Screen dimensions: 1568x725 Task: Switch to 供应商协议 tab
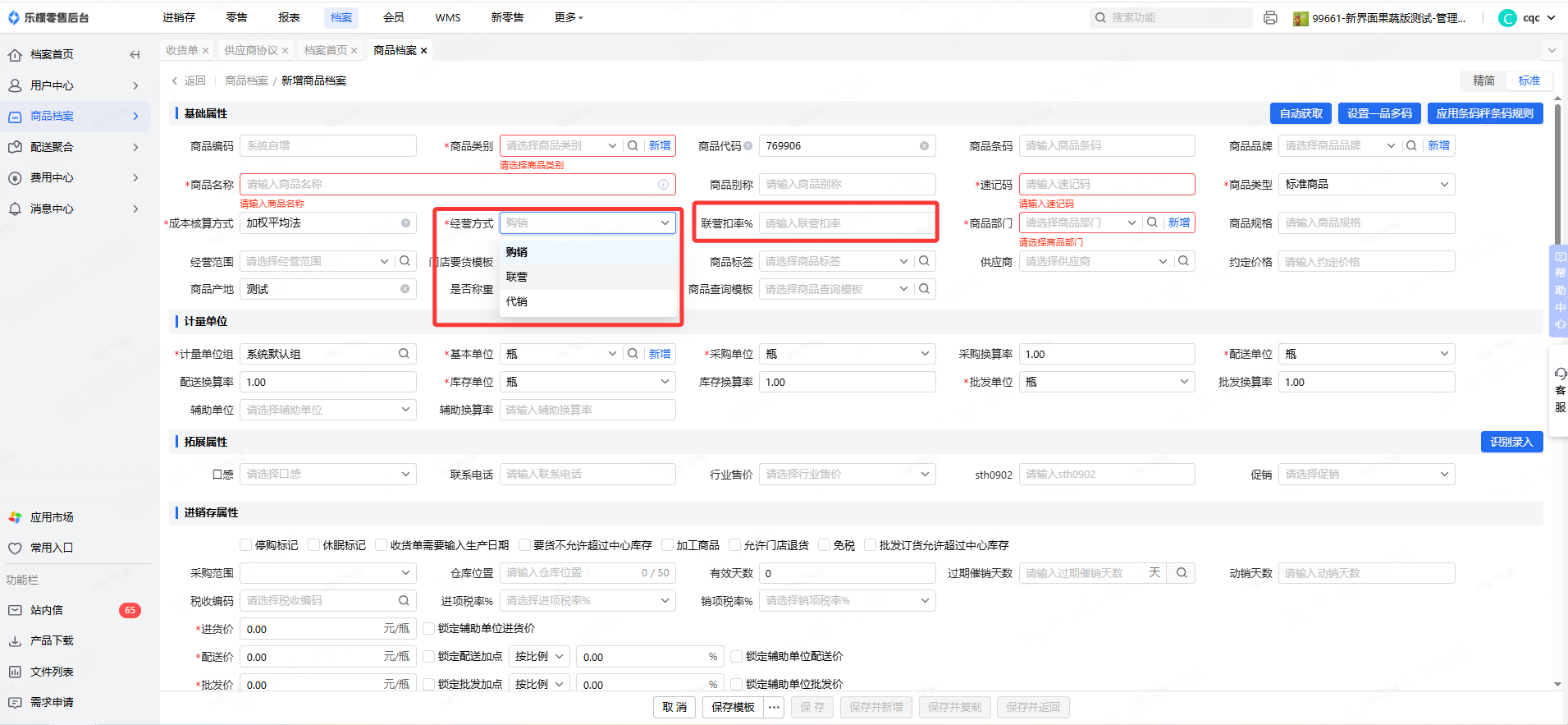(x=251, y=51)
